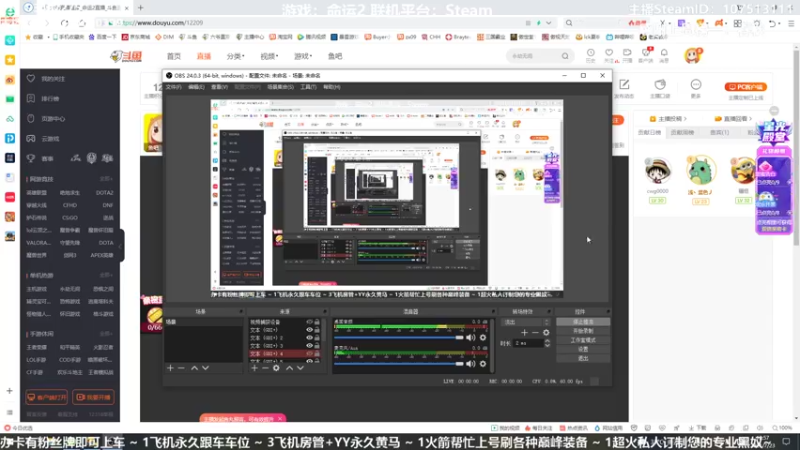Select the 场景 scene entry
Image resolution: width=800 pixels, height=450 pixels.
coord(203,322)
